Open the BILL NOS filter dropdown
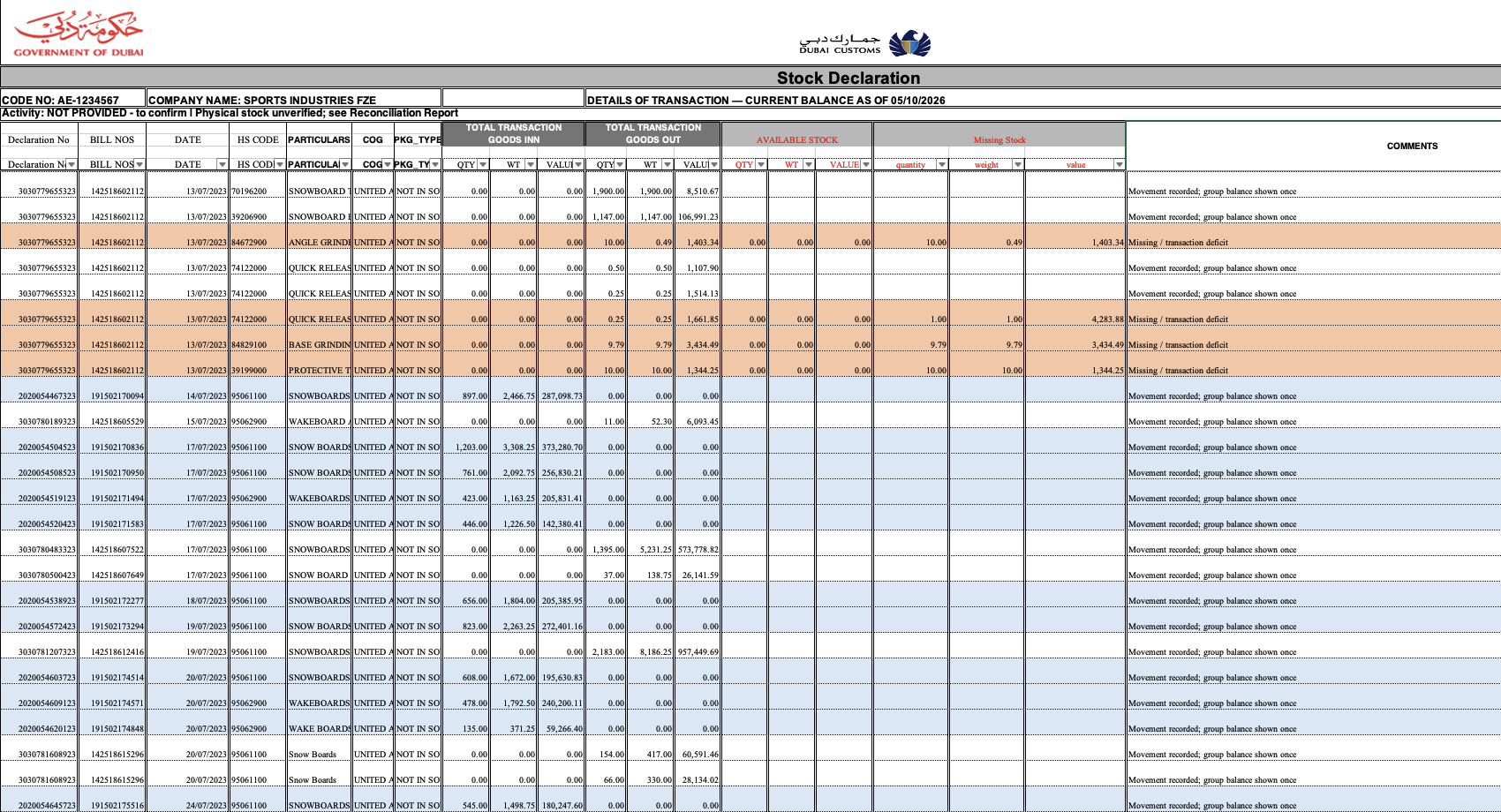 (x=140, y=164)
